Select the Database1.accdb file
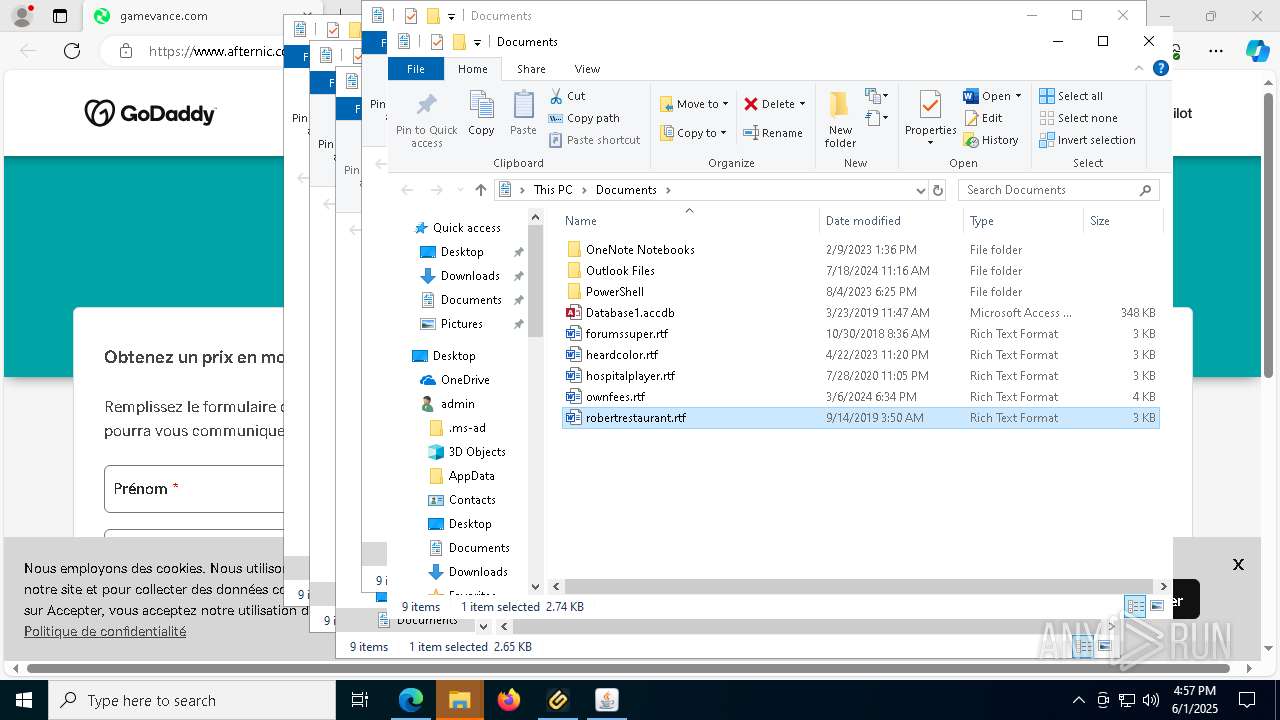The width and height of the screenshot is (1280, 720). tap(630, 313)
